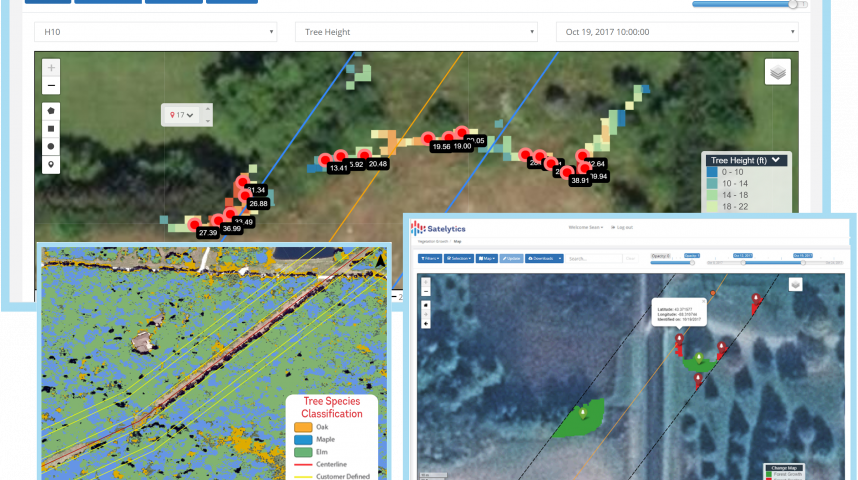Open the Filters dropdown button

[x=430, y=258]
